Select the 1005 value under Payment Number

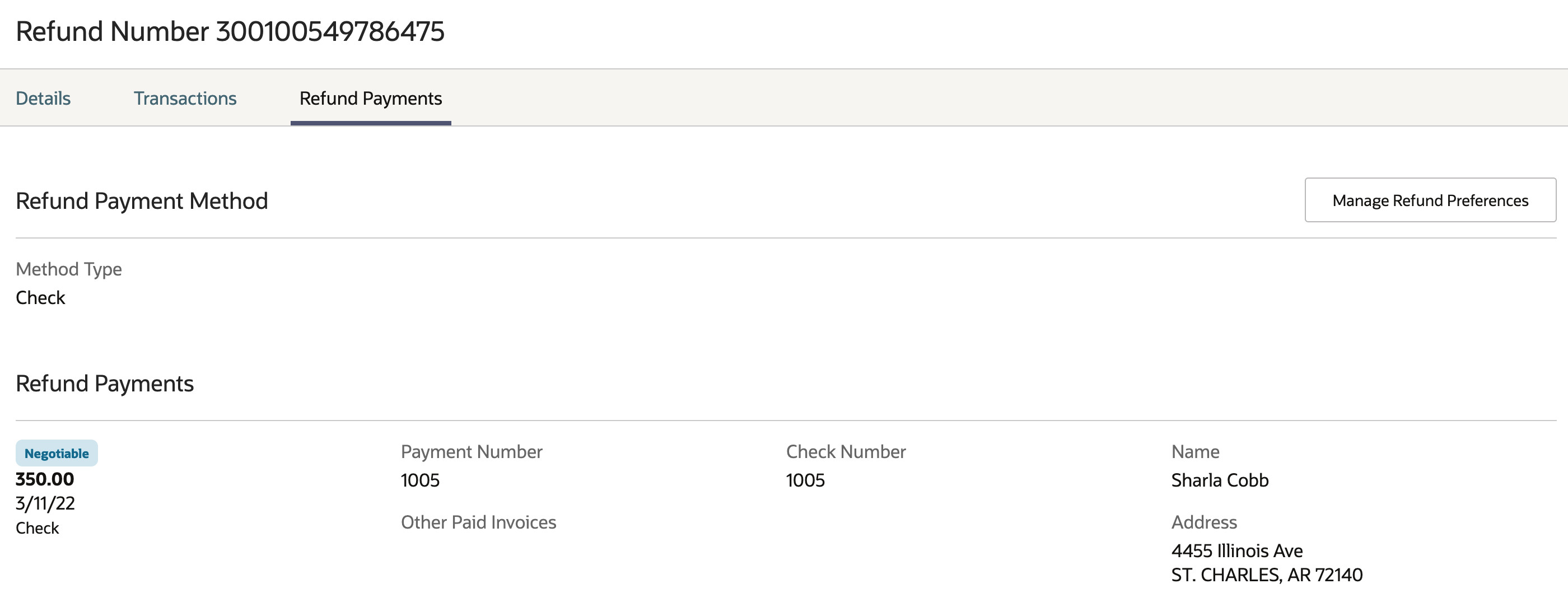point(420,480)
